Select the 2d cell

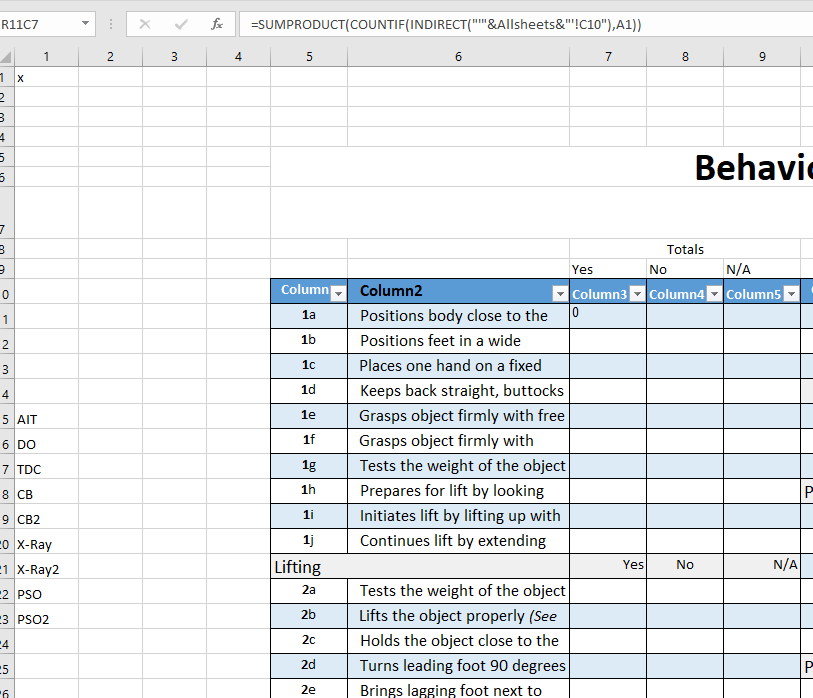pos(309,665)
